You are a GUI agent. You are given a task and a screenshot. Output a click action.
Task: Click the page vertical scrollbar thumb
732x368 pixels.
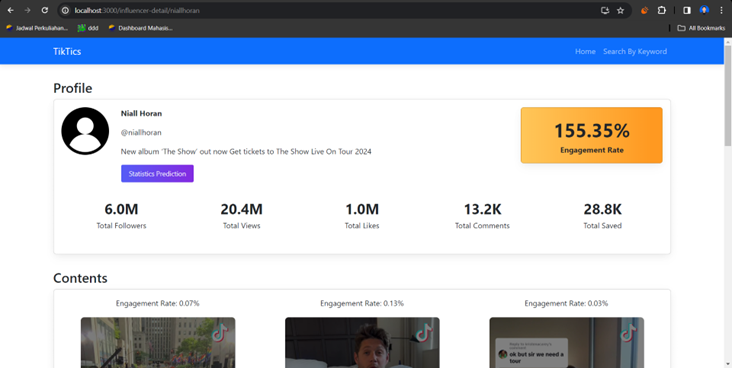click(728, 96)
